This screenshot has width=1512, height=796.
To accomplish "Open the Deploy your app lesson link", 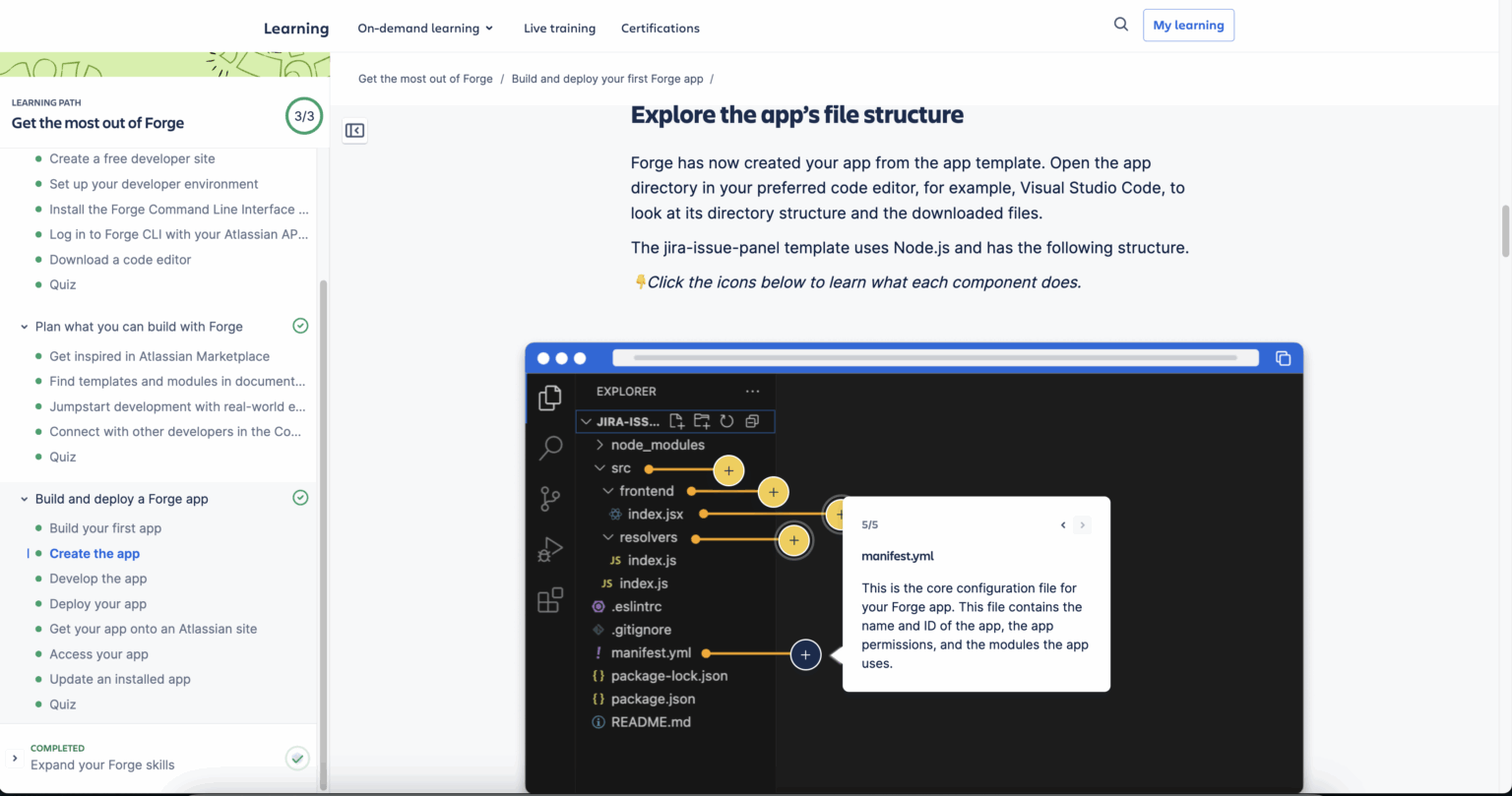I will (97, 603).
